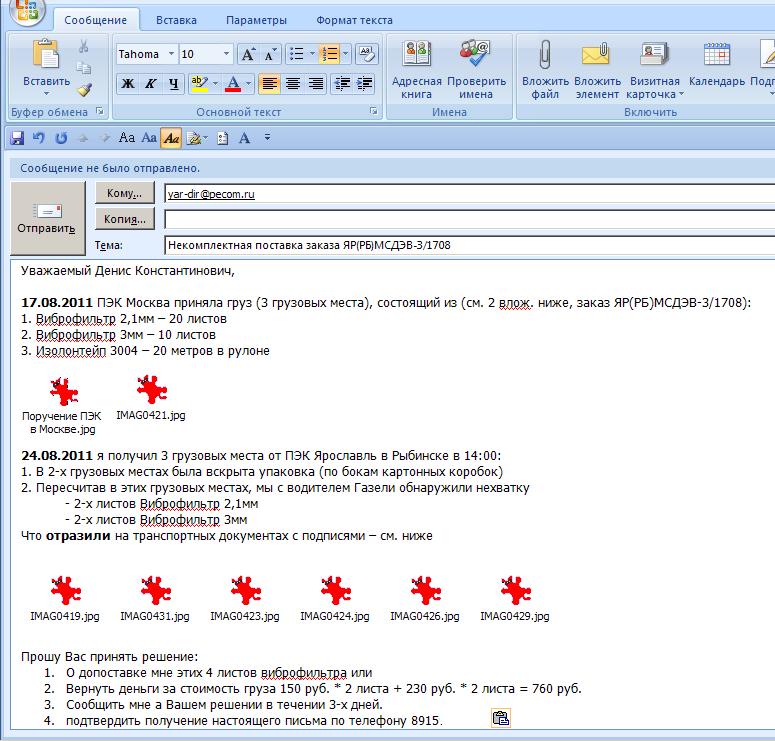Image resolution: width=775 pixels, height=741 pixels.
Task: Toggle bold formatting (Ж)
Action: [127, 84]
